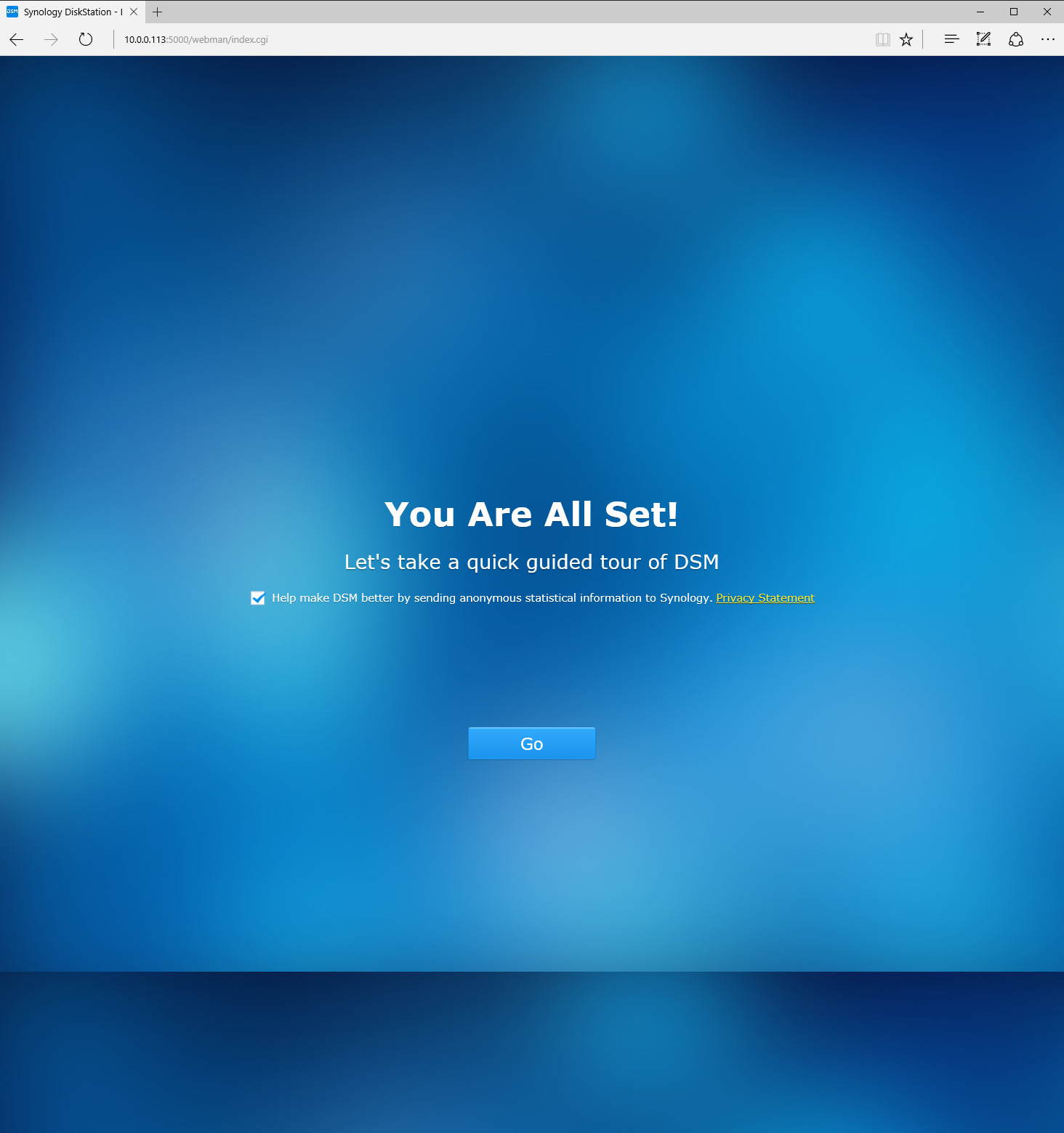Image resolution: width=1064 pixels, height=1133 pixels.
Task: Open the Hub panel icon
Action: (x=951, y=39)
